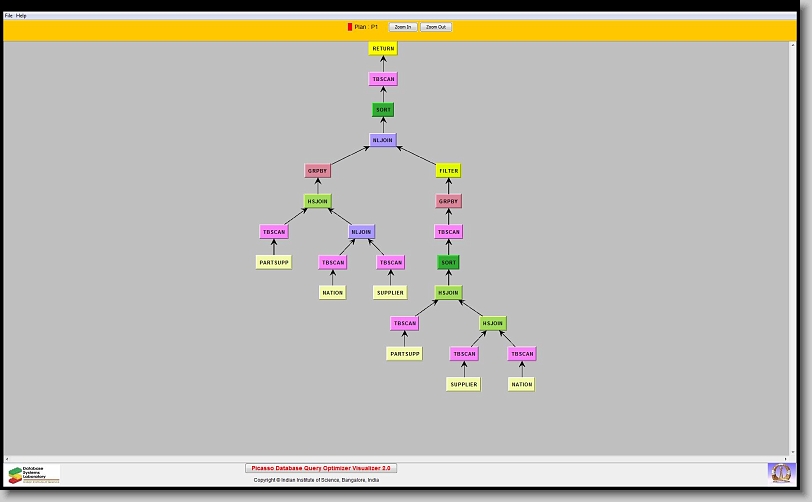Screen dimensions: 812x502
Task: Select the yellow FILTER node
Action: click(448, 171)
